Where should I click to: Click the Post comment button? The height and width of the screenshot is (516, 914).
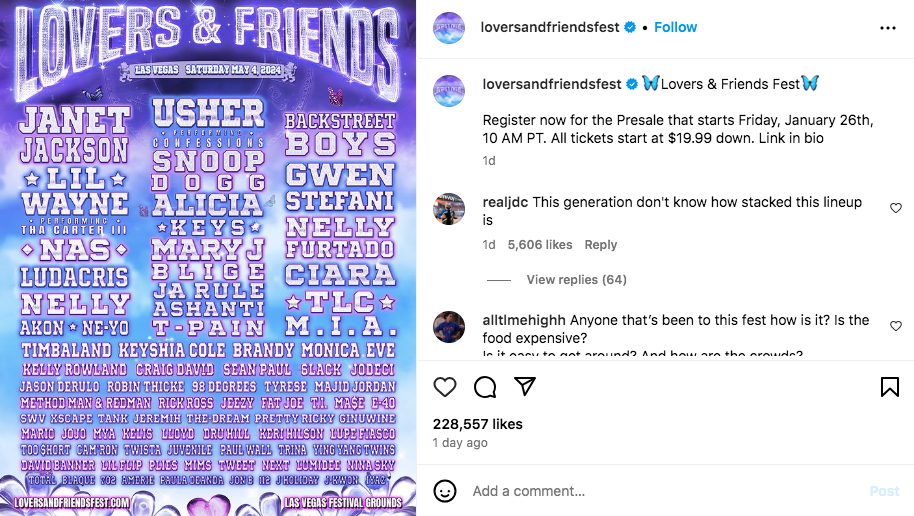click(884, 491)
